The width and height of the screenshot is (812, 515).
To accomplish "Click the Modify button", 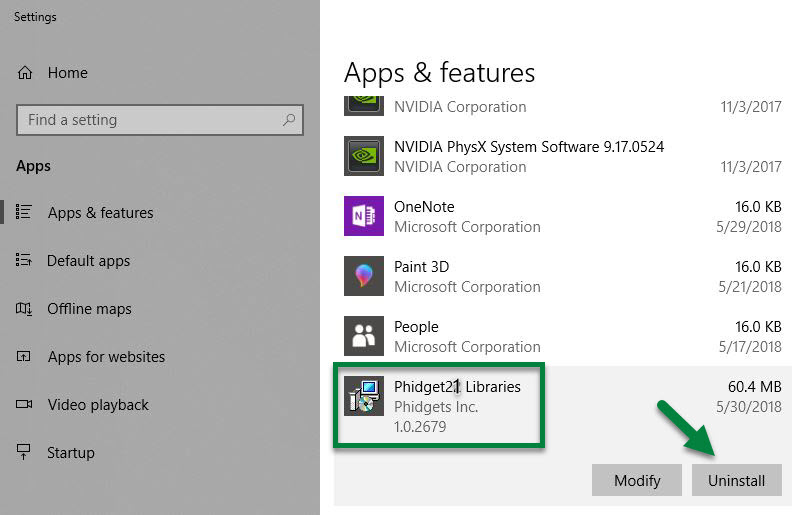I will [637, 480].
